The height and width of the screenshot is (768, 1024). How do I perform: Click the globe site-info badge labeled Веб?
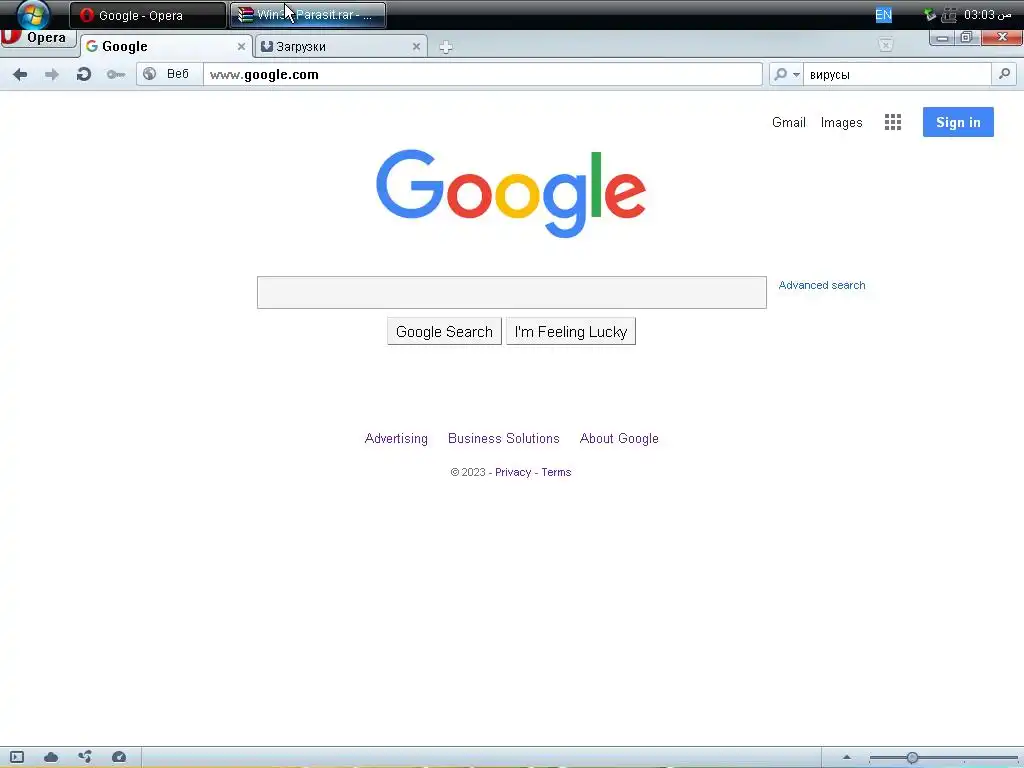169,74
